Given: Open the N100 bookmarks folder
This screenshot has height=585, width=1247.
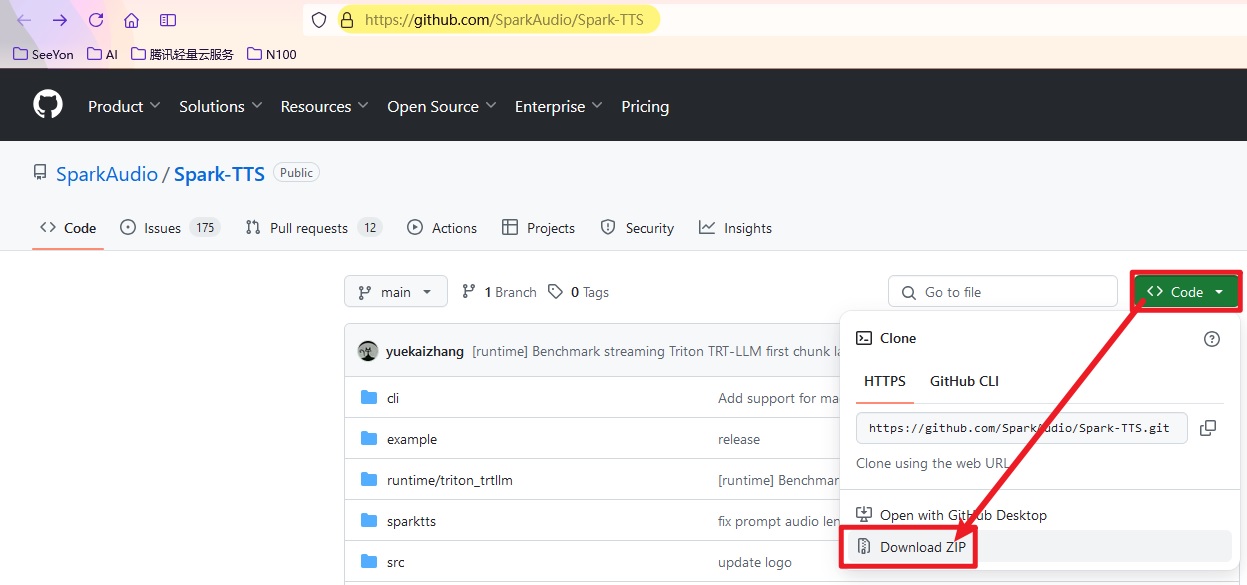Looking at the screenshot, I should pos(272,54).
